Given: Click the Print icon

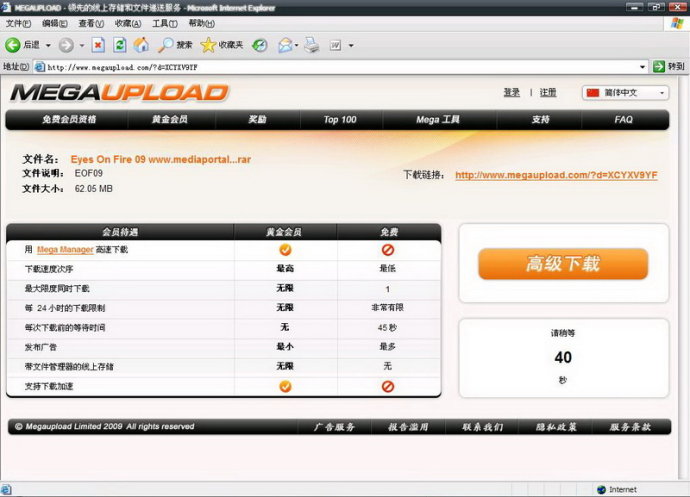Looking at the screenshot, I should [x=312, y=45].
